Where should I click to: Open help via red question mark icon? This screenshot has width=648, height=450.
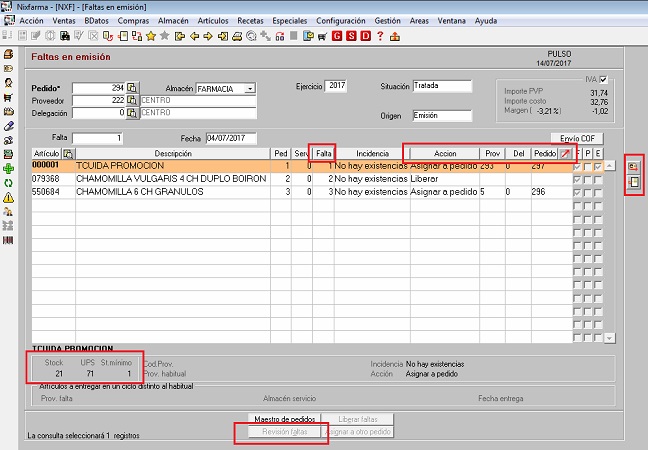[380, 36]
